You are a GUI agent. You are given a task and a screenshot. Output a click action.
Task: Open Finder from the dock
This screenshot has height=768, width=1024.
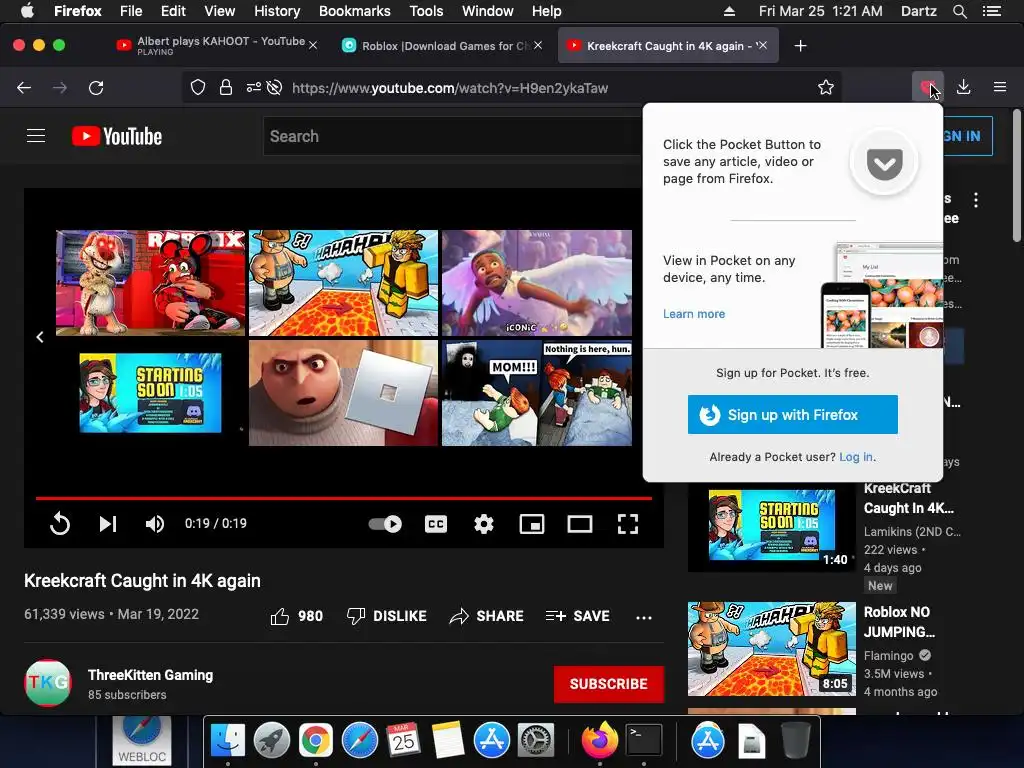pyautogui.click(x=227, y=741)
